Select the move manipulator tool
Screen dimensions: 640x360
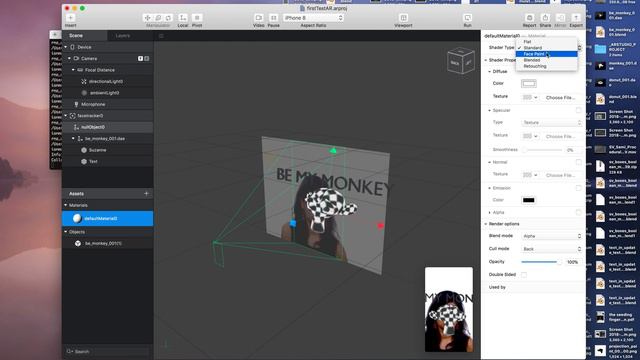click(x=147, y=18)
